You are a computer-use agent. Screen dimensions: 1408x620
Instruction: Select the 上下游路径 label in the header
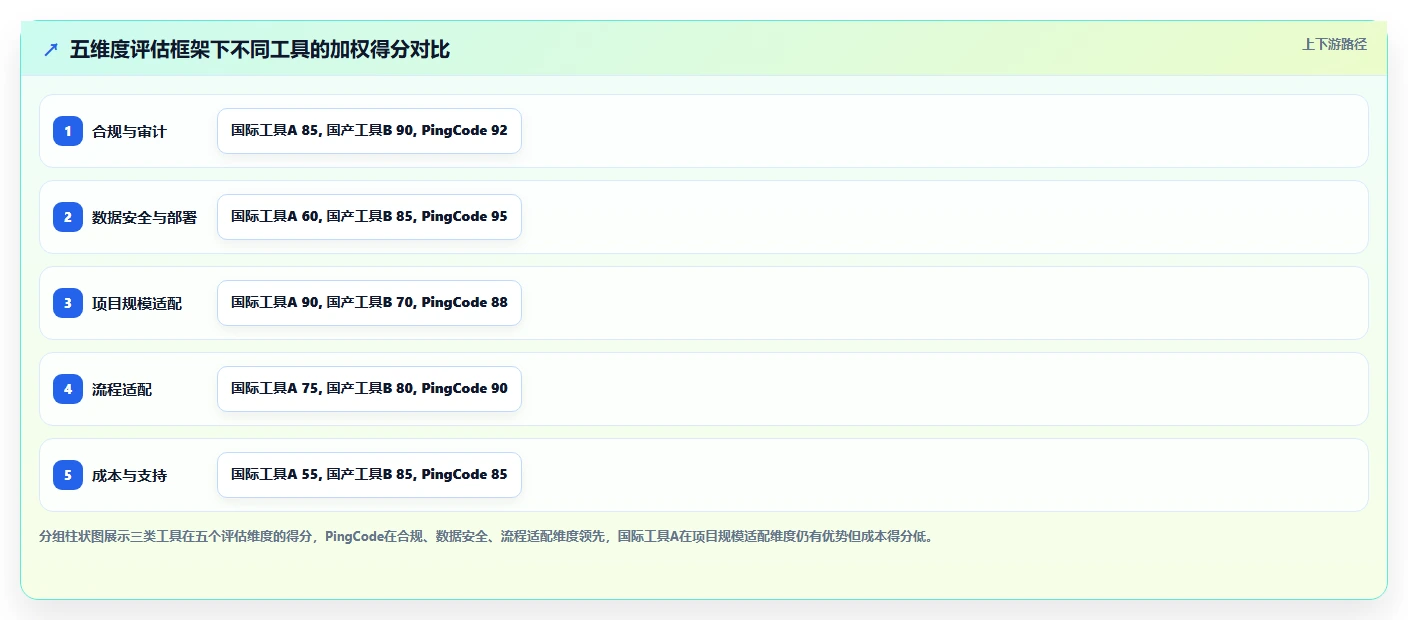point(1334,44)
